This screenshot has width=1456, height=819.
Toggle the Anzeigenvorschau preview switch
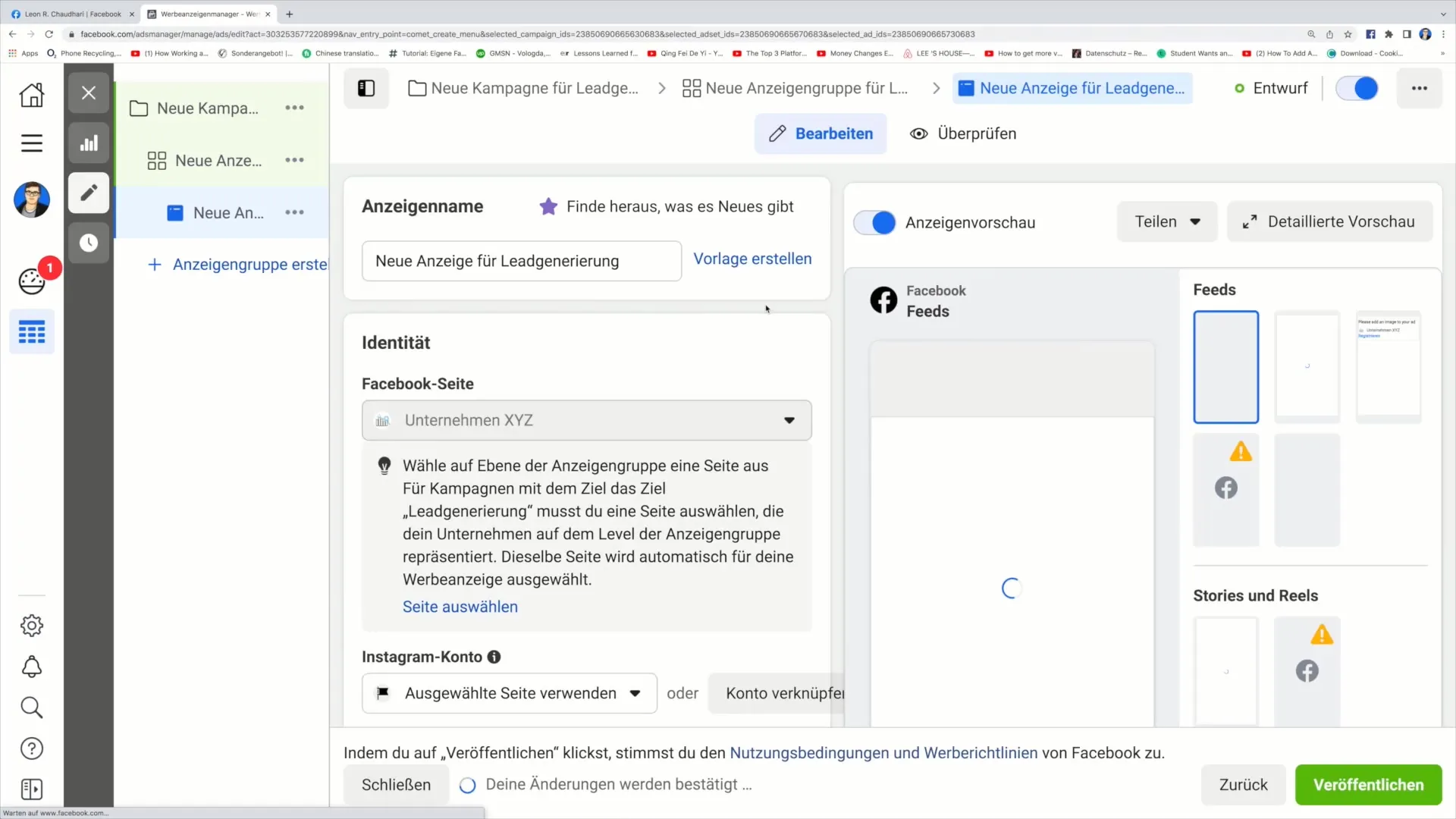click(x=877, y=222)
